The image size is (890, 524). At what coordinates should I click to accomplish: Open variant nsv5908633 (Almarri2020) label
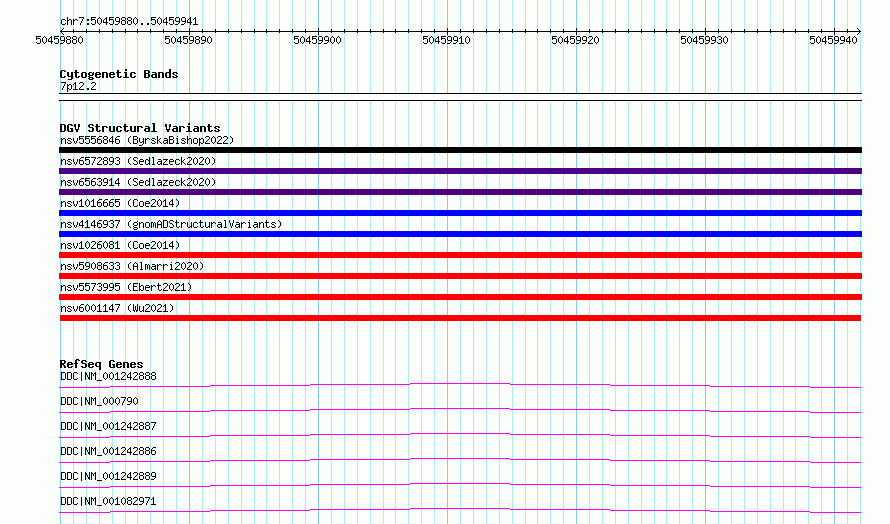pyautogui.click(x=132, y=266)
